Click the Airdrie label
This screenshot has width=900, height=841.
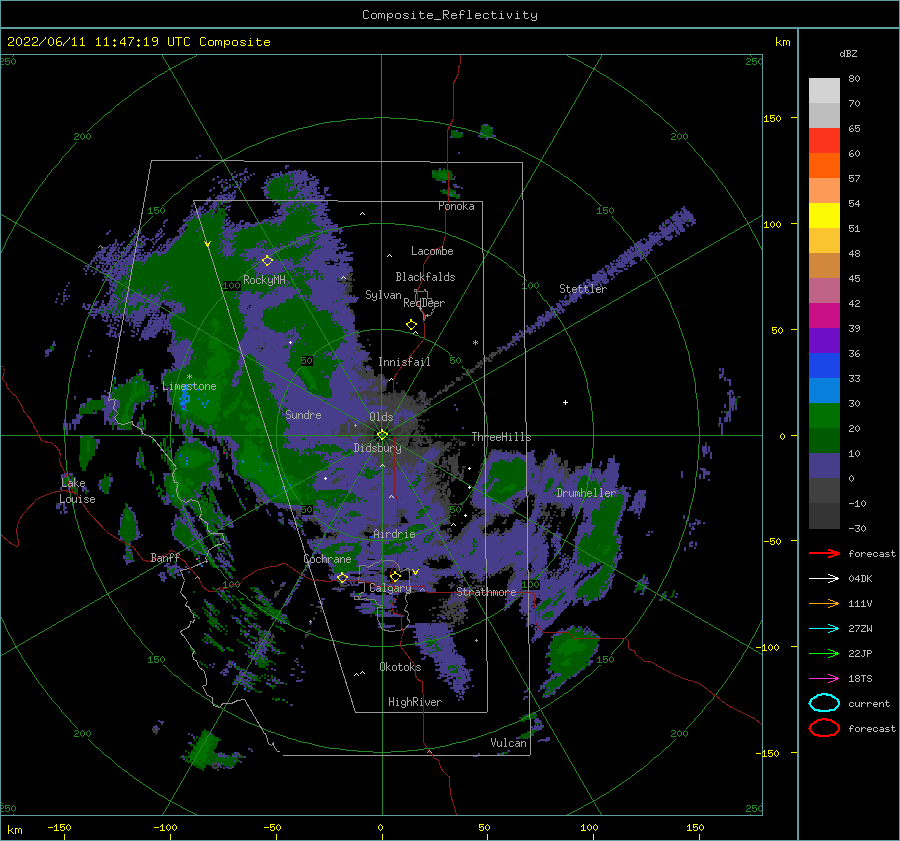coord(394,534)
